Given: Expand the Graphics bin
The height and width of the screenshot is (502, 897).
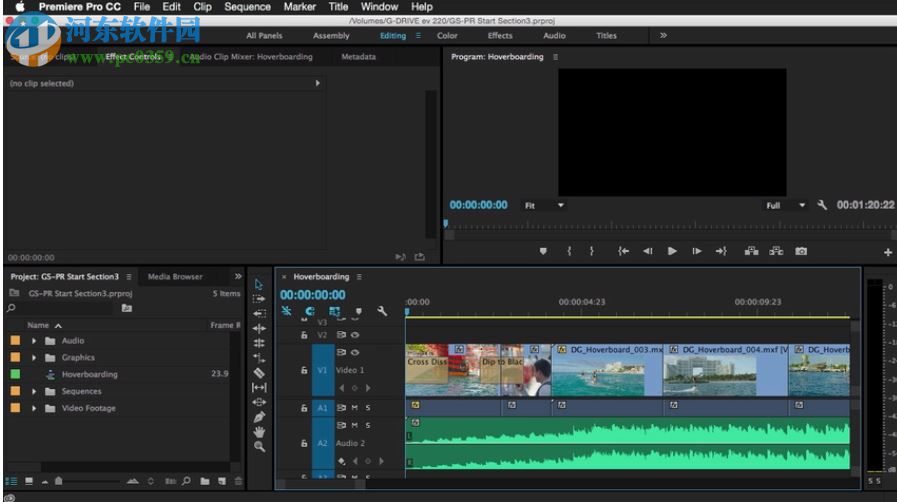Looking at the screenshot, I should click(x=34, y=357).
